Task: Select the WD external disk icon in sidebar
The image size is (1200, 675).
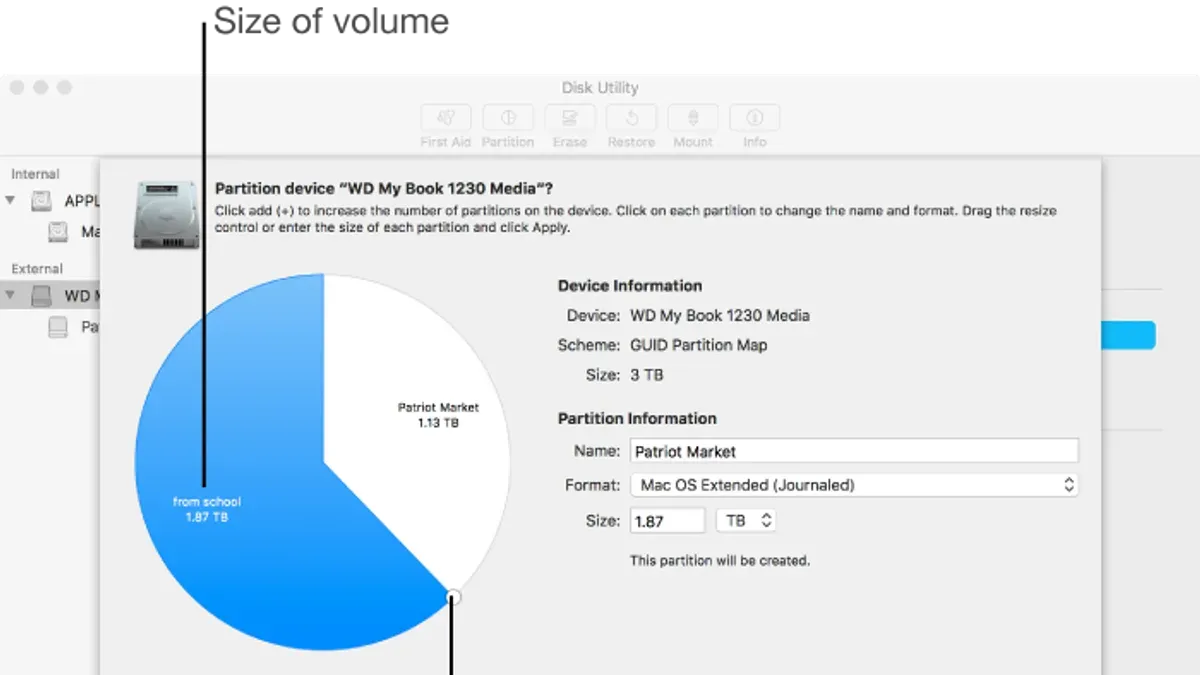Action: coord(41,296)
